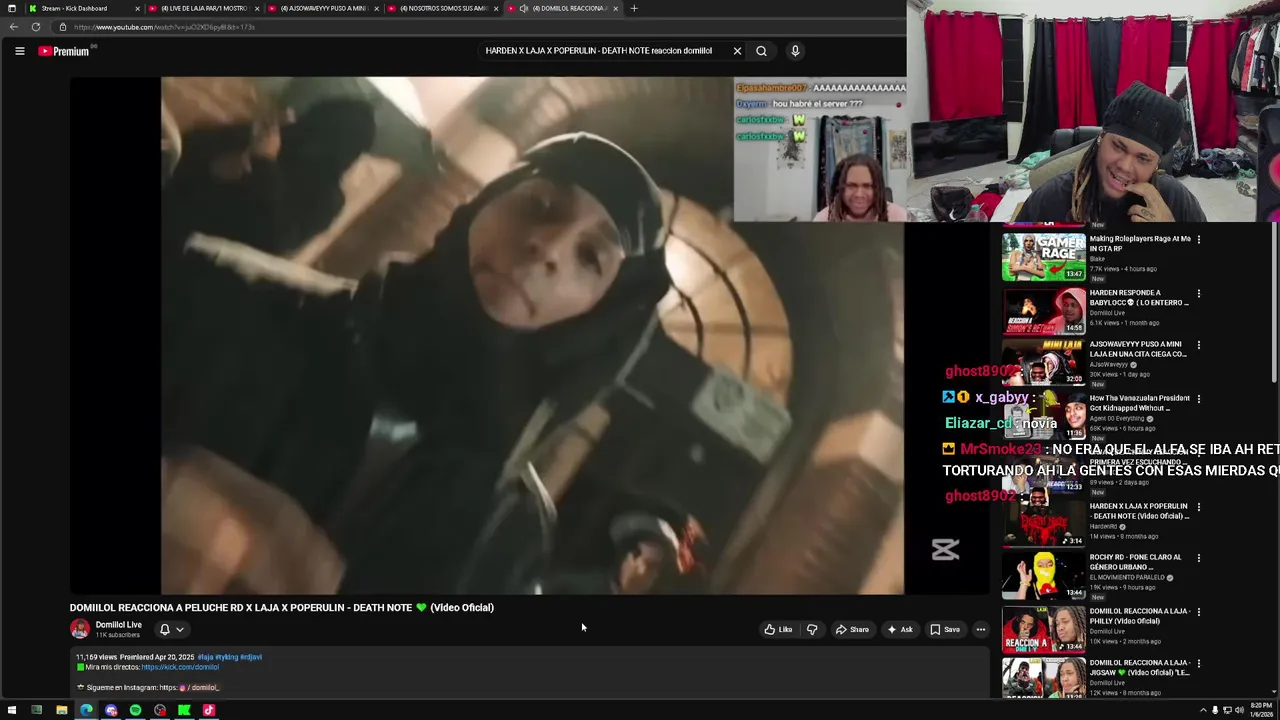Open the menu for HARDEN X LAJA X POPERULIN
The height and width of the screenshot is (720, 1280).
point(1199,507)
